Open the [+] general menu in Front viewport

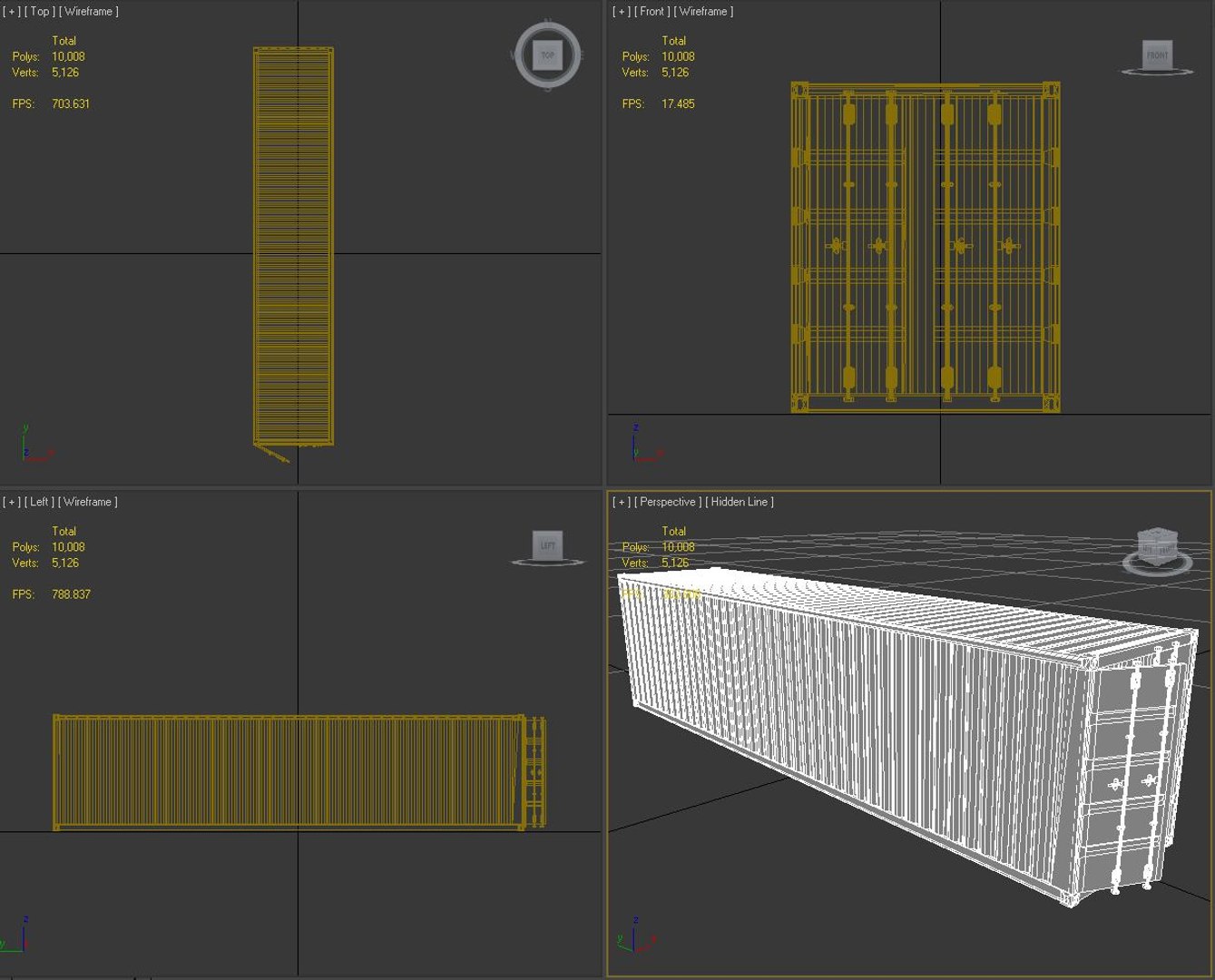pos(622,12)
